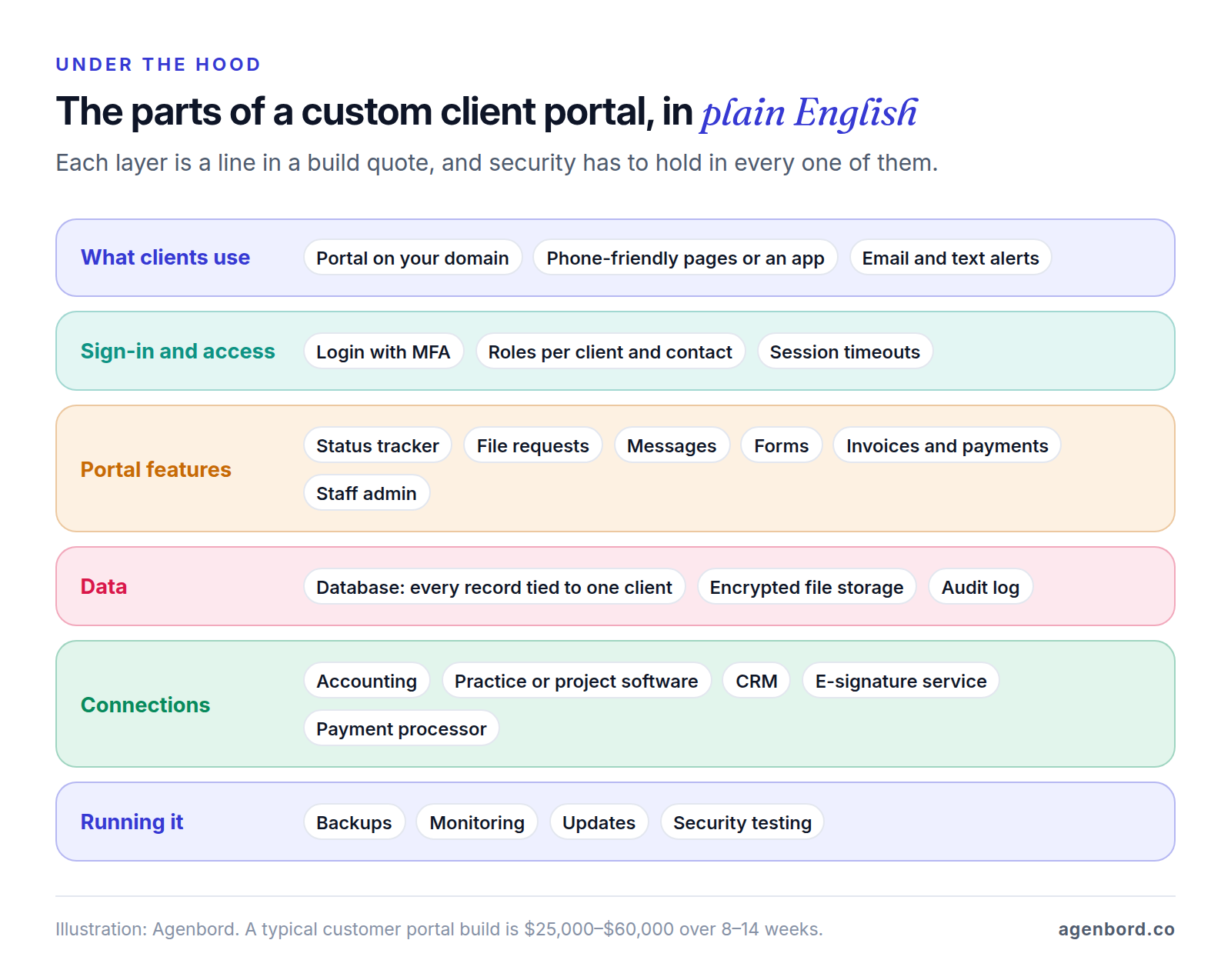Click 'Roles per client and contact' chip
This screenshot has height=980, width=1231.
(x=610, y=352)
